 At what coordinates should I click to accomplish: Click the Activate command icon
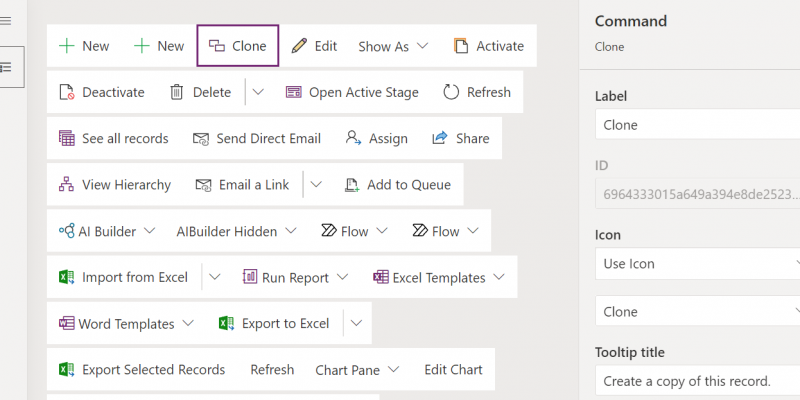click(x=461, y=46)
